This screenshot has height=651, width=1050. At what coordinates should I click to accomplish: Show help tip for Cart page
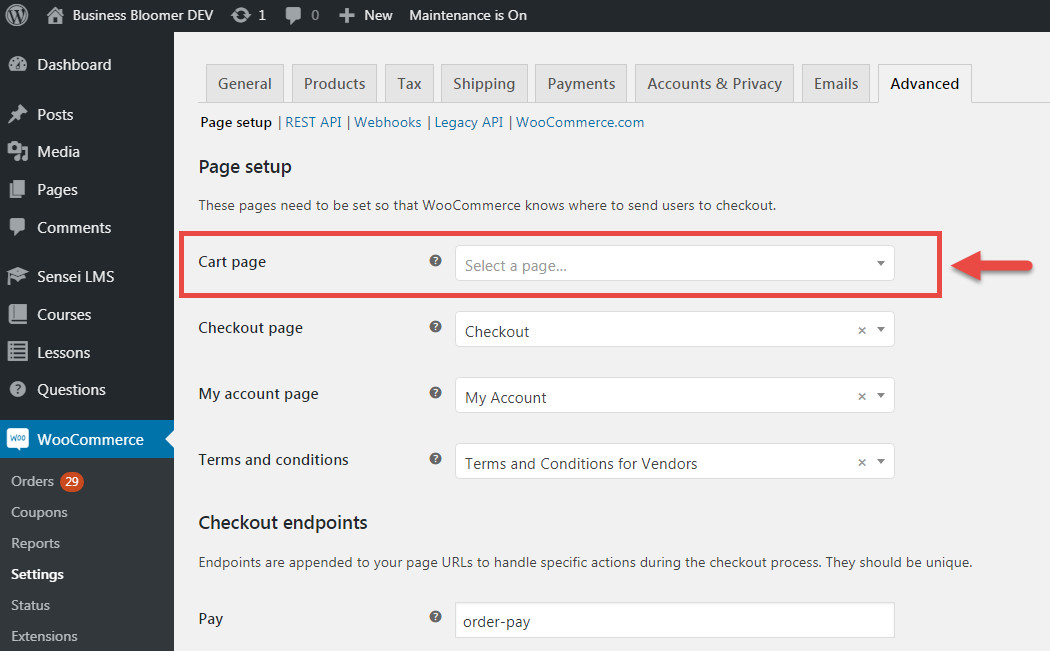(435, 261)
